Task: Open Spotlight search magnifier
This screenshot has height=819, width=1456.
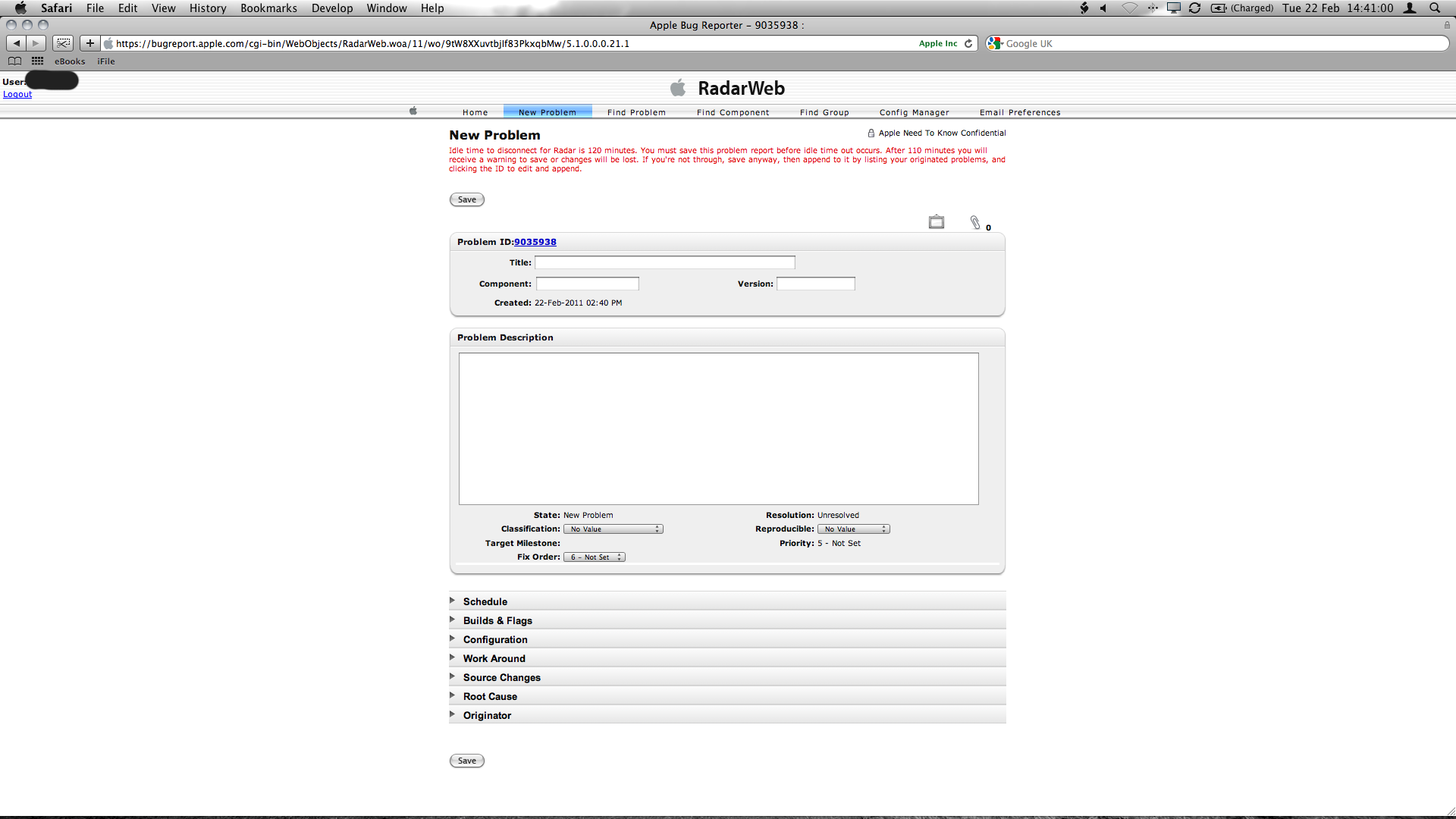Action: click(1435, 8)
